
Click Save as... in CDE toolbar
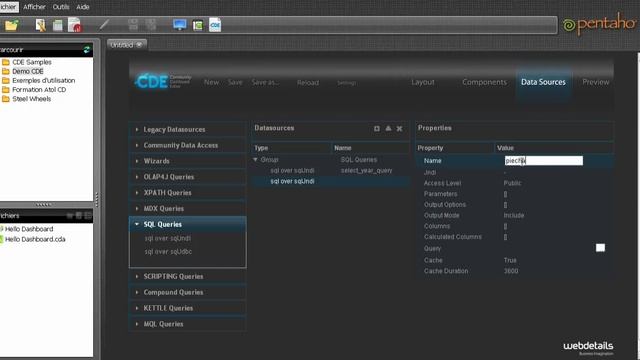tap(265, 82)
